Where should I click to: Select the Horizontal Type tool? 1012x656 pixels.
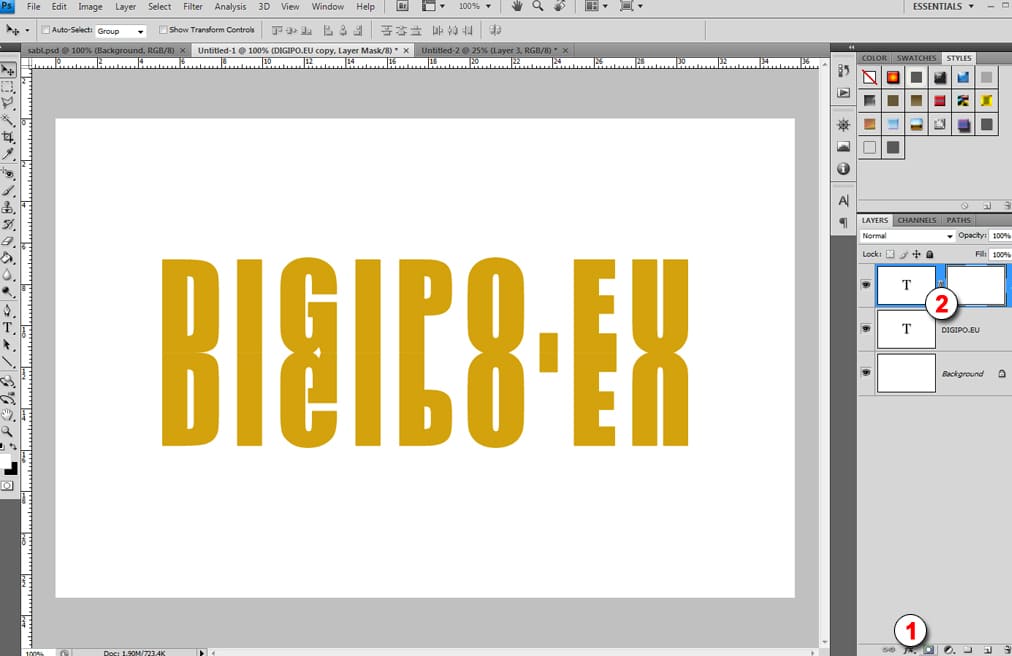pyautogui.click(x=8, y=328)
